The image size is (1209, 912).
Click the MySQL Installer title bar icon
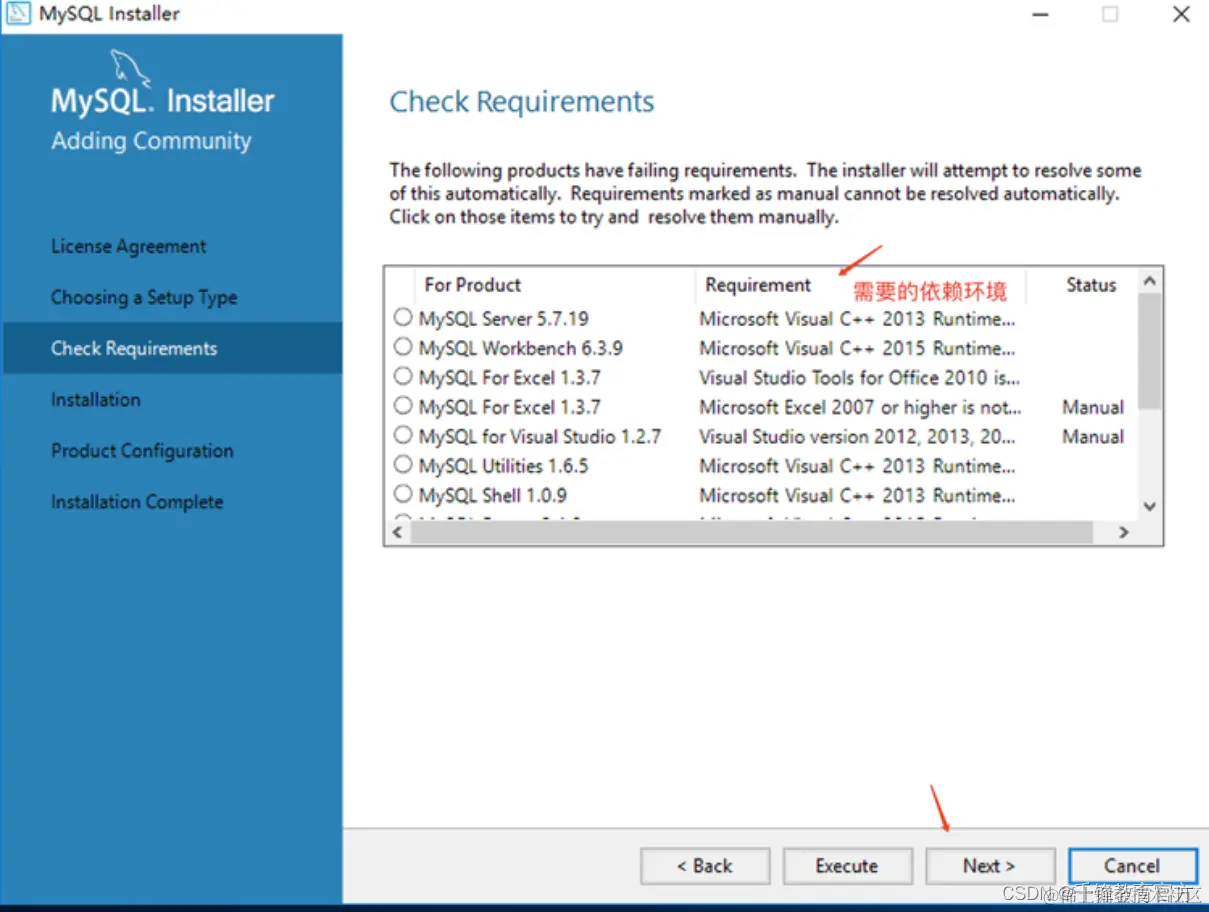pos(19,14)
